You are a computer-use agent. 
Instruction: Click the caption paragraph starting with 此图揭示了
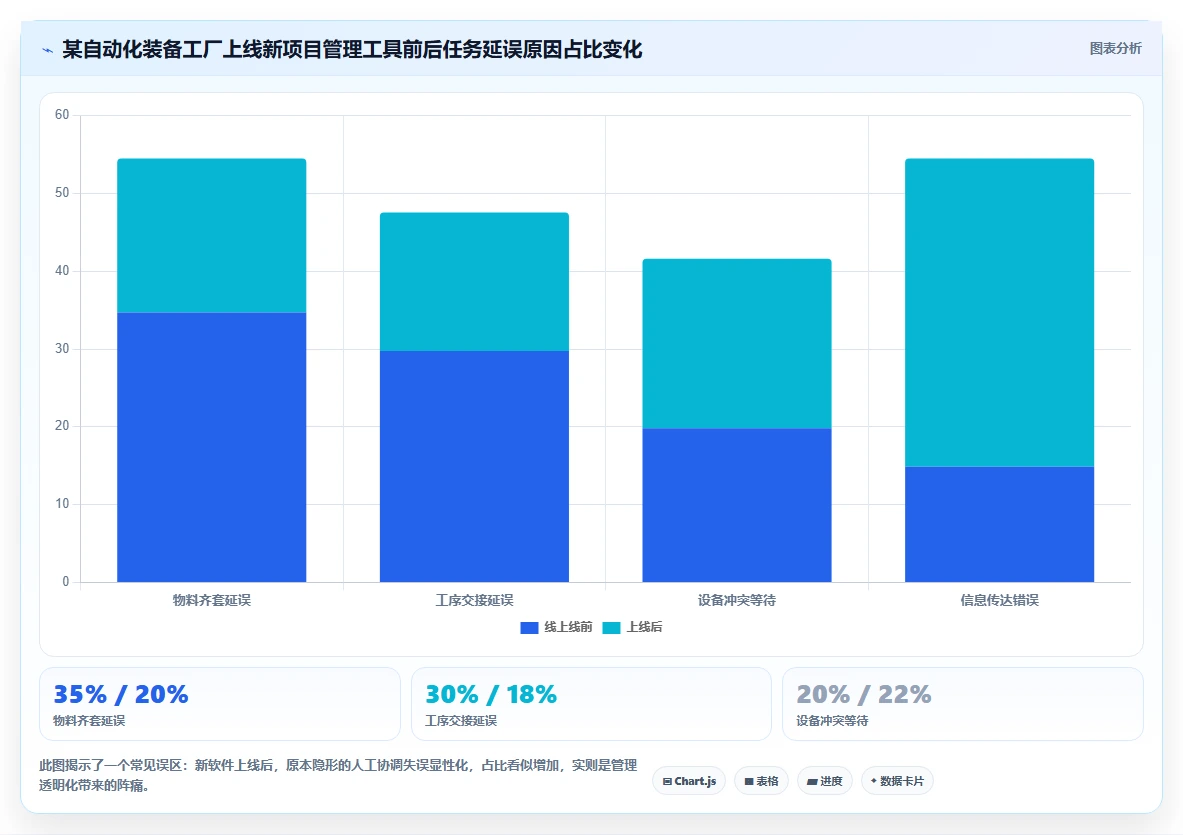338,775
